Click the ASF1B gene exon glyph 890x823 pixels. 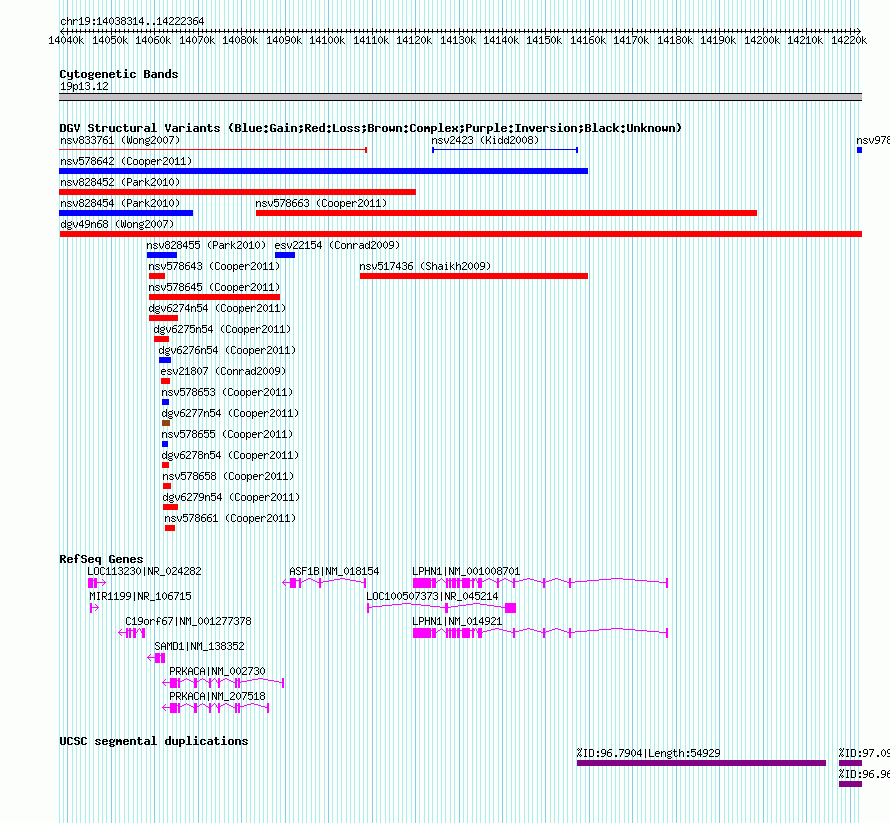293,583
